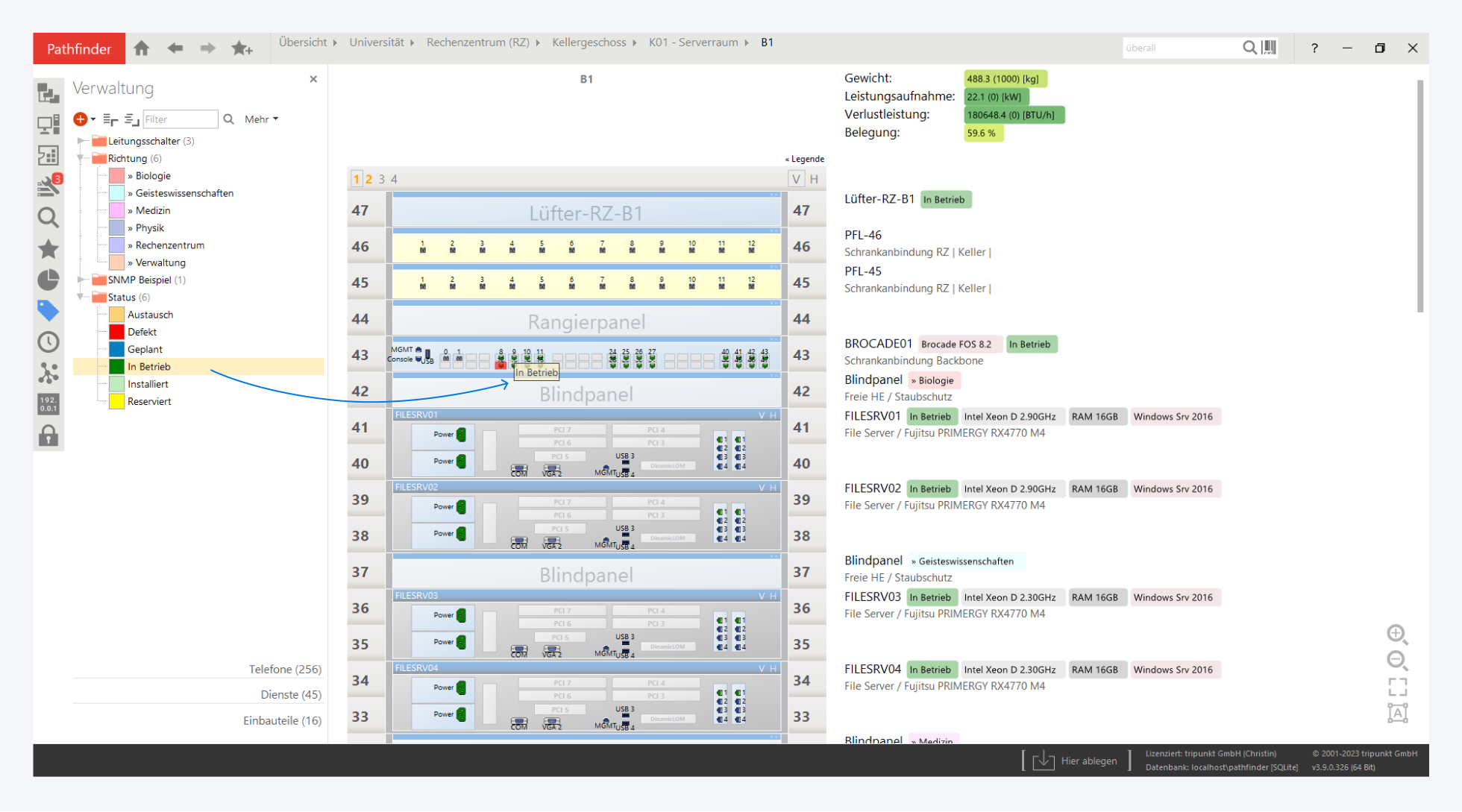Click the home icon in the toolbar
Viewport: 1462px width, 812px height.
click(x=142, y=48)
